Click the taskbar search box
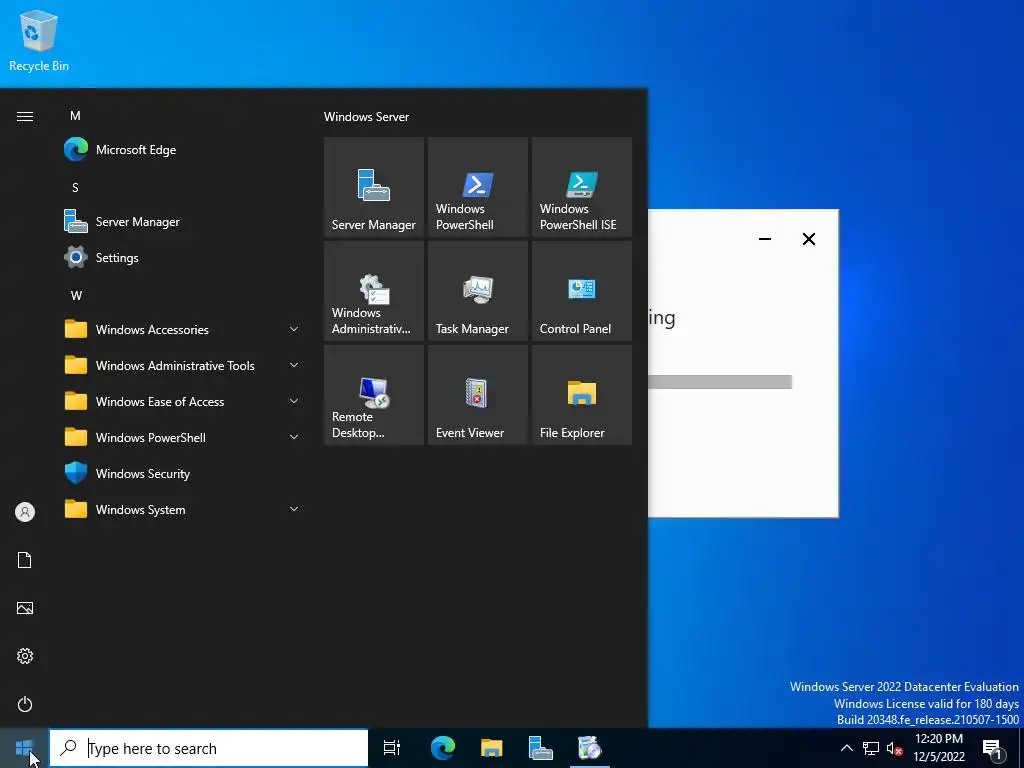This screenshot has width=1024, height=768. (209, 748)
